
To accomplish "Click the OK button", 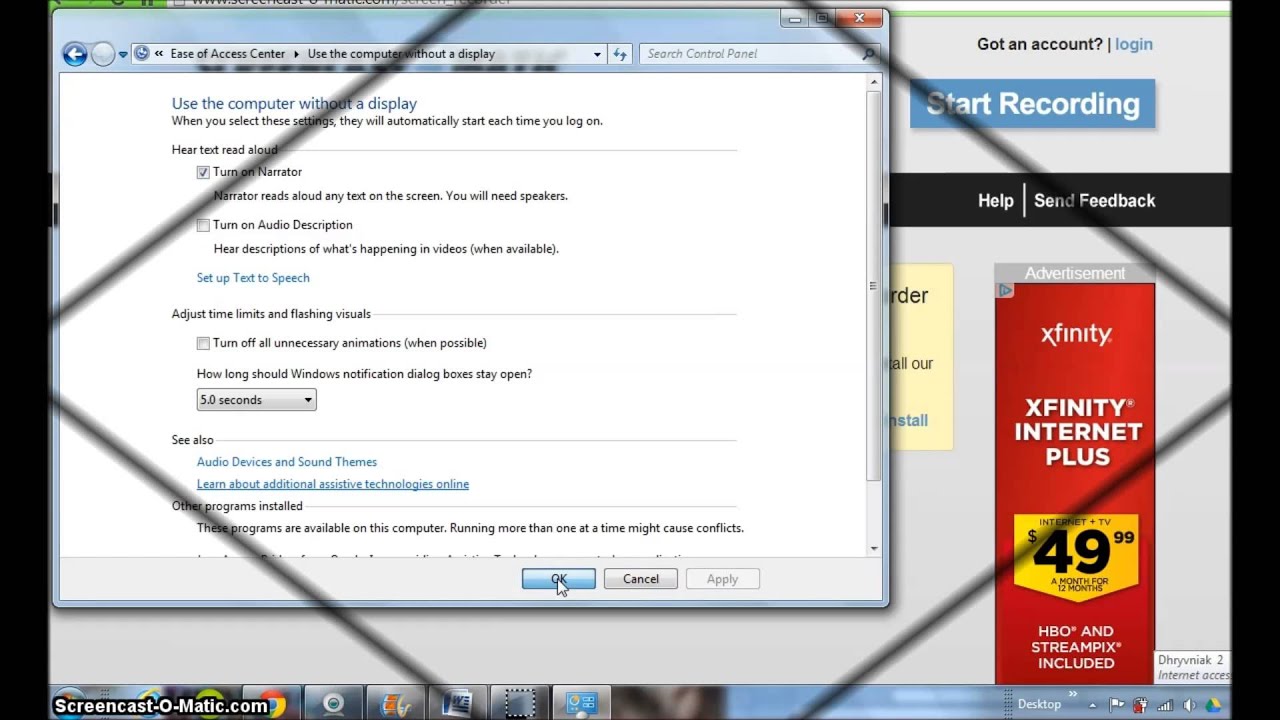I will (x=558, y=579).
